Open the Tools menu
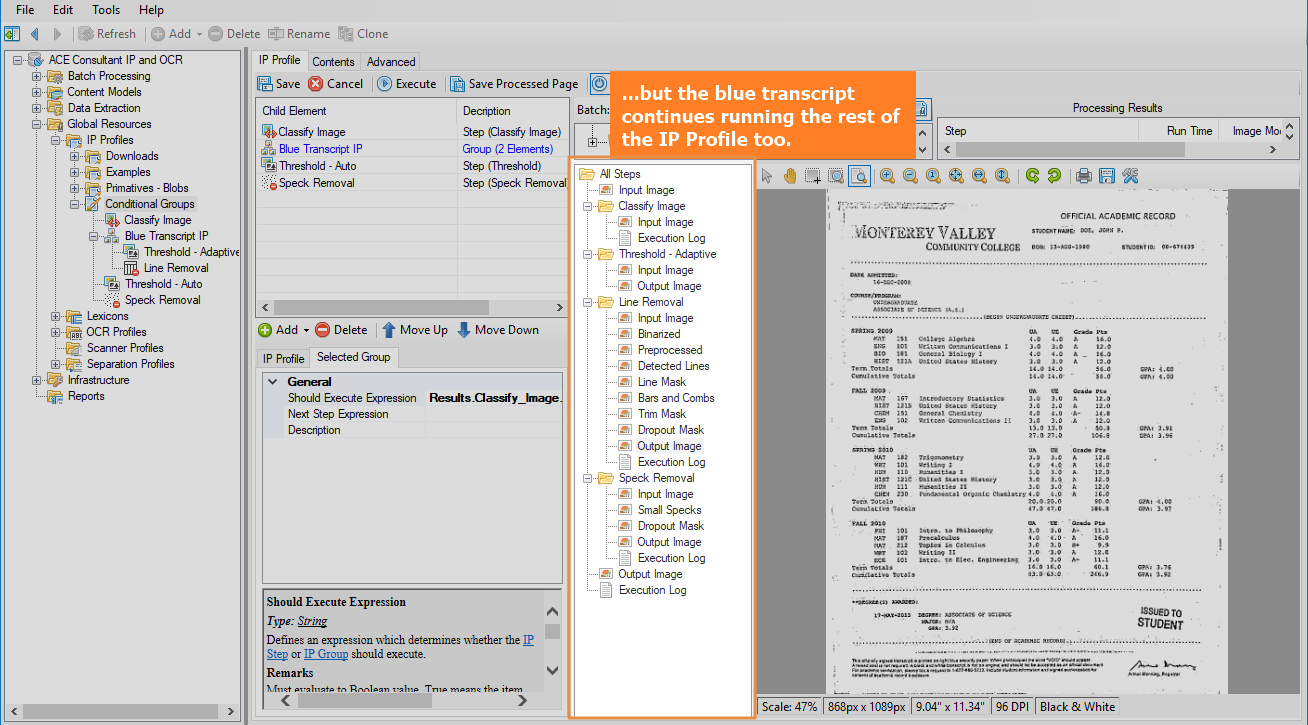 point(106,10)
